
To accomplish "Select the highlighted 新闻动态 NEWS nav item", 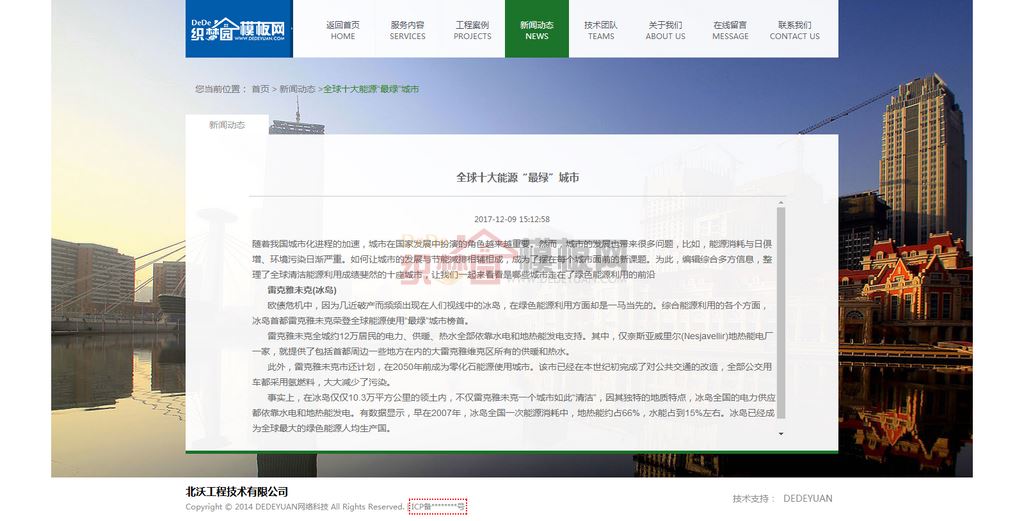I will pyautogui.click(x=536, y=30).
